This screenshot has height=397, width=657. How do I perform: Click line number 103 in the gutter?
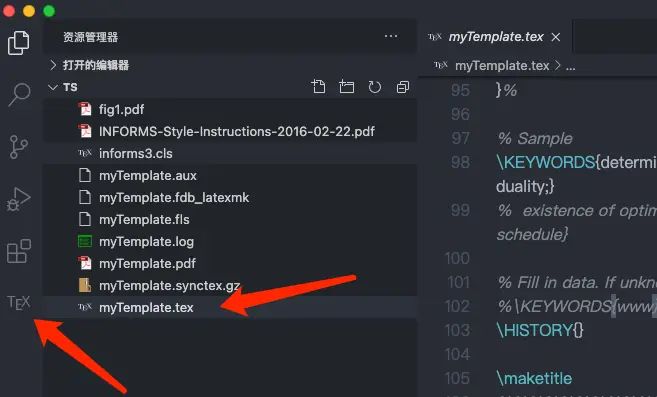coord(457,330)
